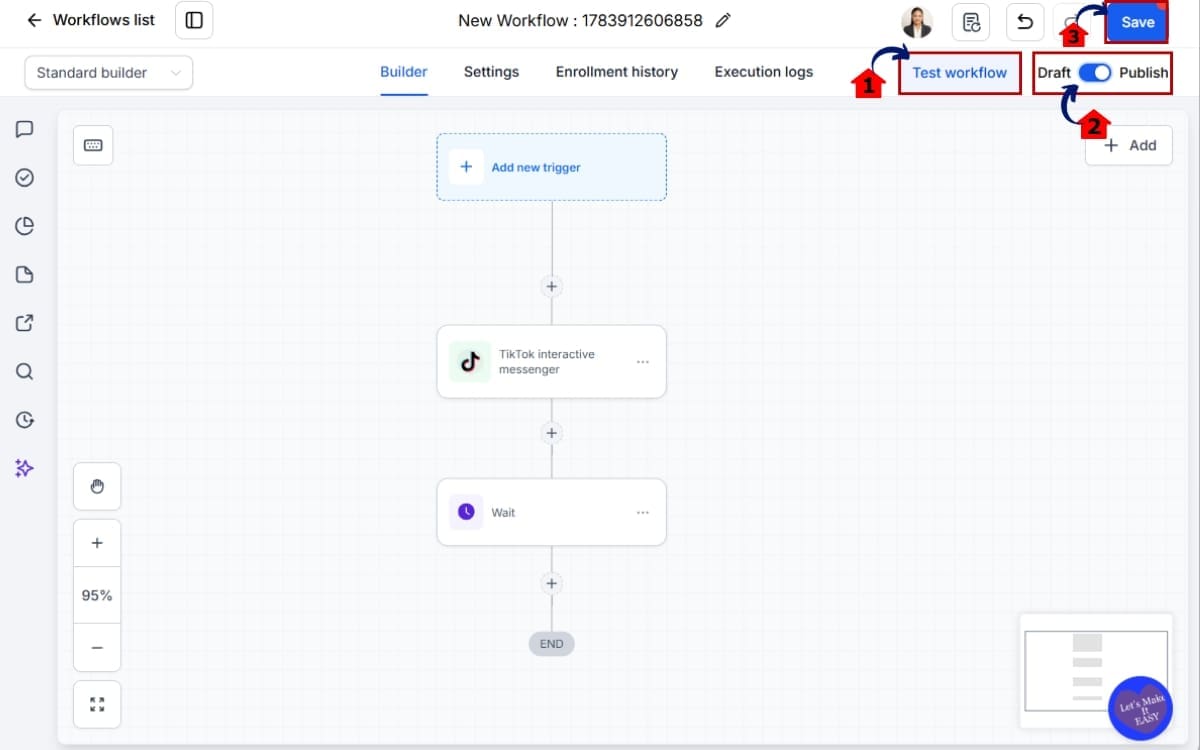This screenshot has width=1200, height=750.
Task: Open the Enrollment history tab
Action: click(617, 72)
